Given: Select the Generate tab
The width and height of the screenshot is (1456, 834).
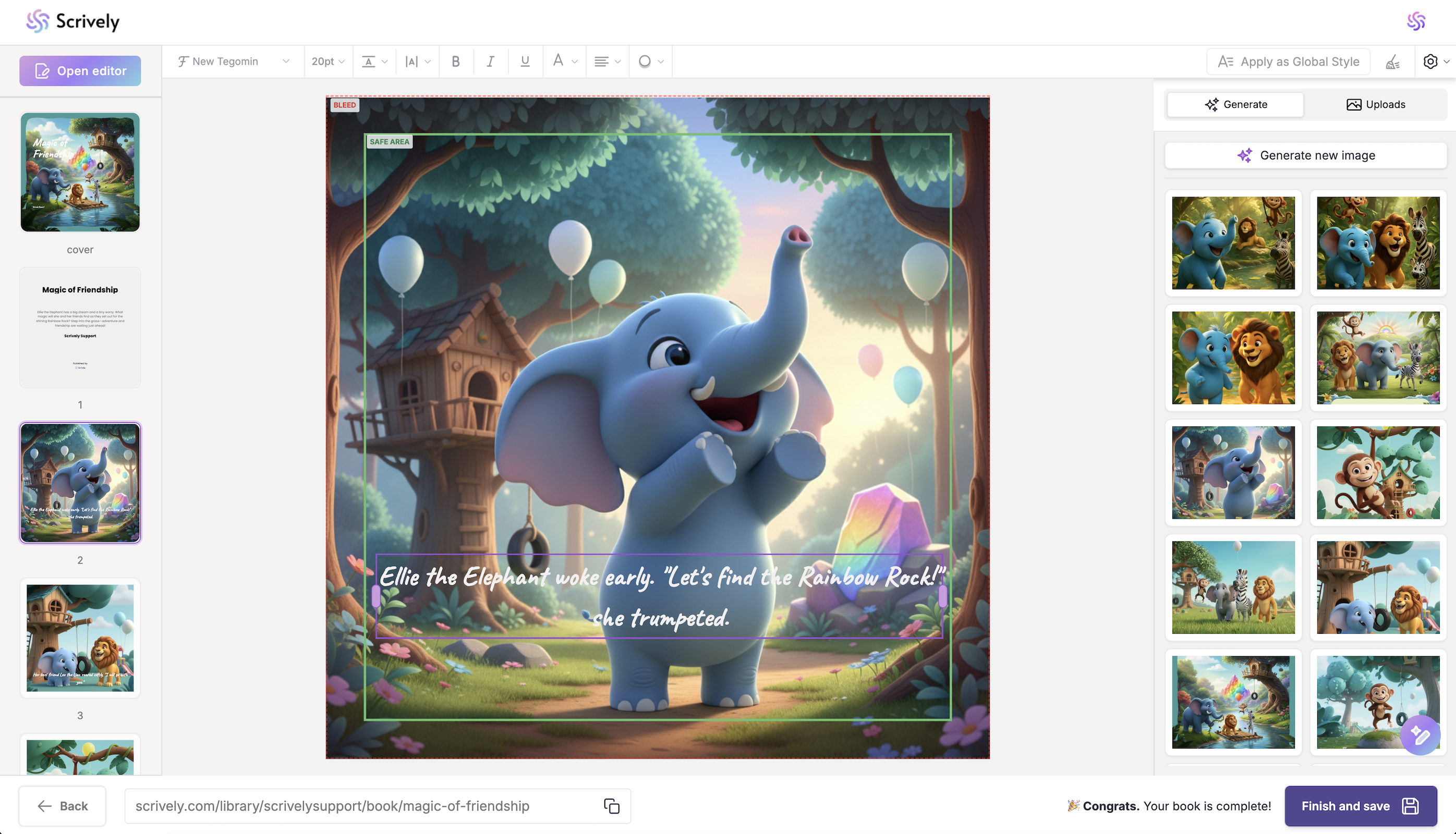Looking at the screenshot, I should 1235,104.
